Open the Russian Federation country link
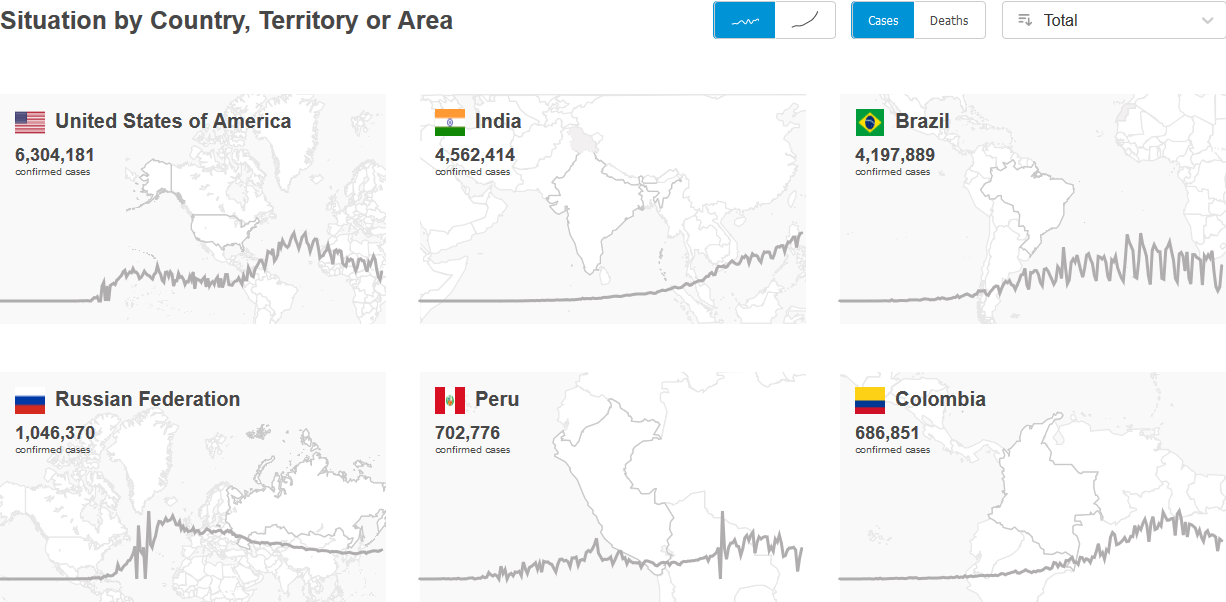Viewport: 1226px width, 602px height. [x=148, y=399]
